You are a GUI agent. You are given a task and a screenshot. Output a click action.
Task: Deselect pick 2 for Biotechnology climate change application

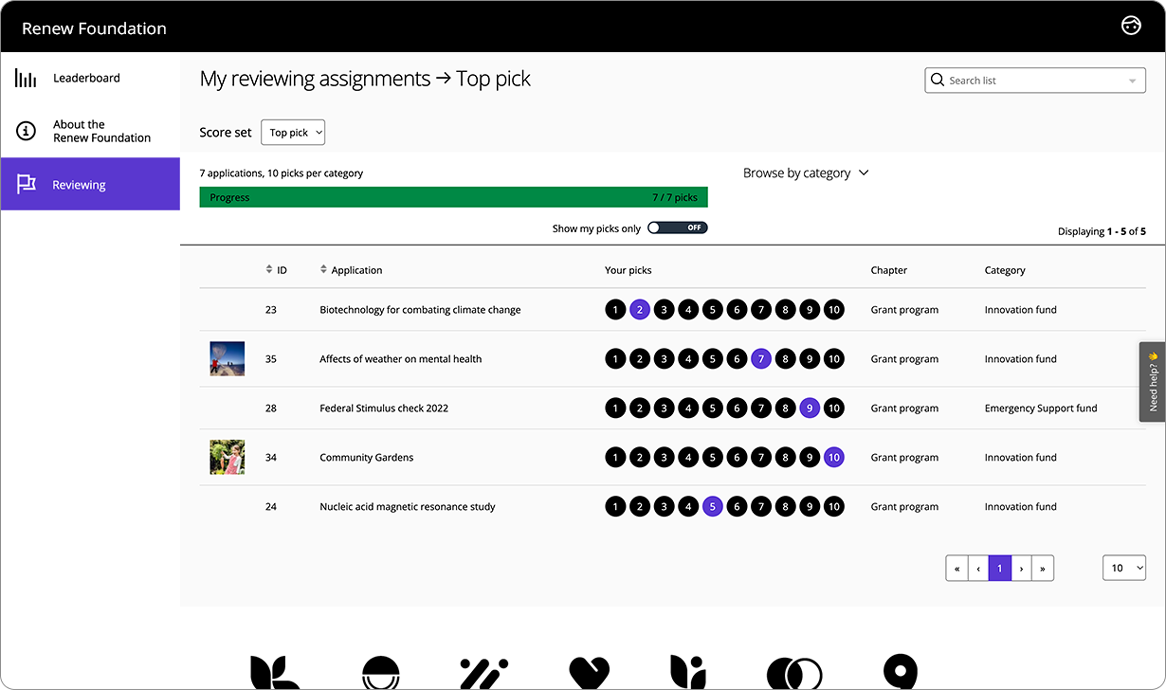tap(639, 309)
